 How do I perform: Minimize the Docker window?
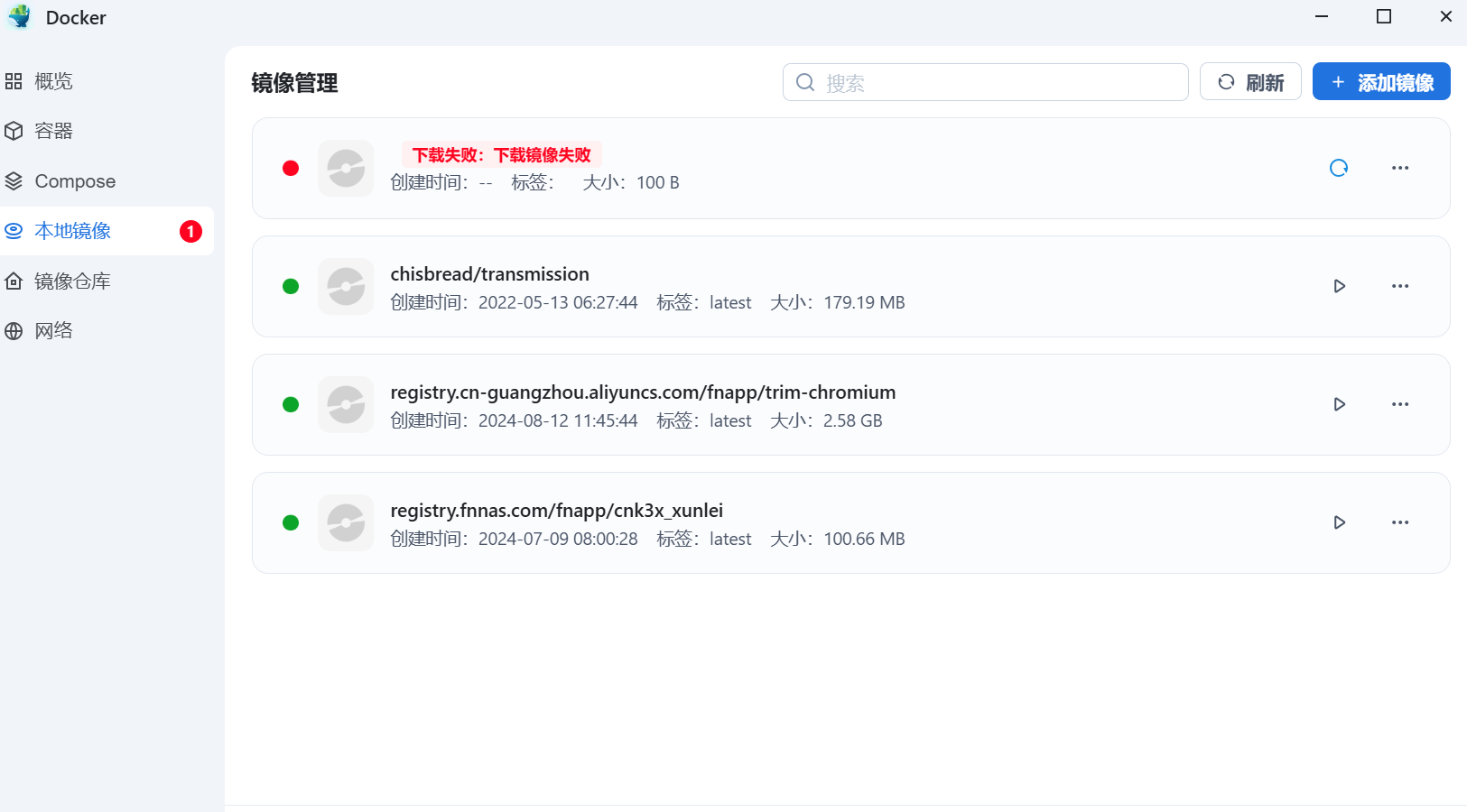1322,16
